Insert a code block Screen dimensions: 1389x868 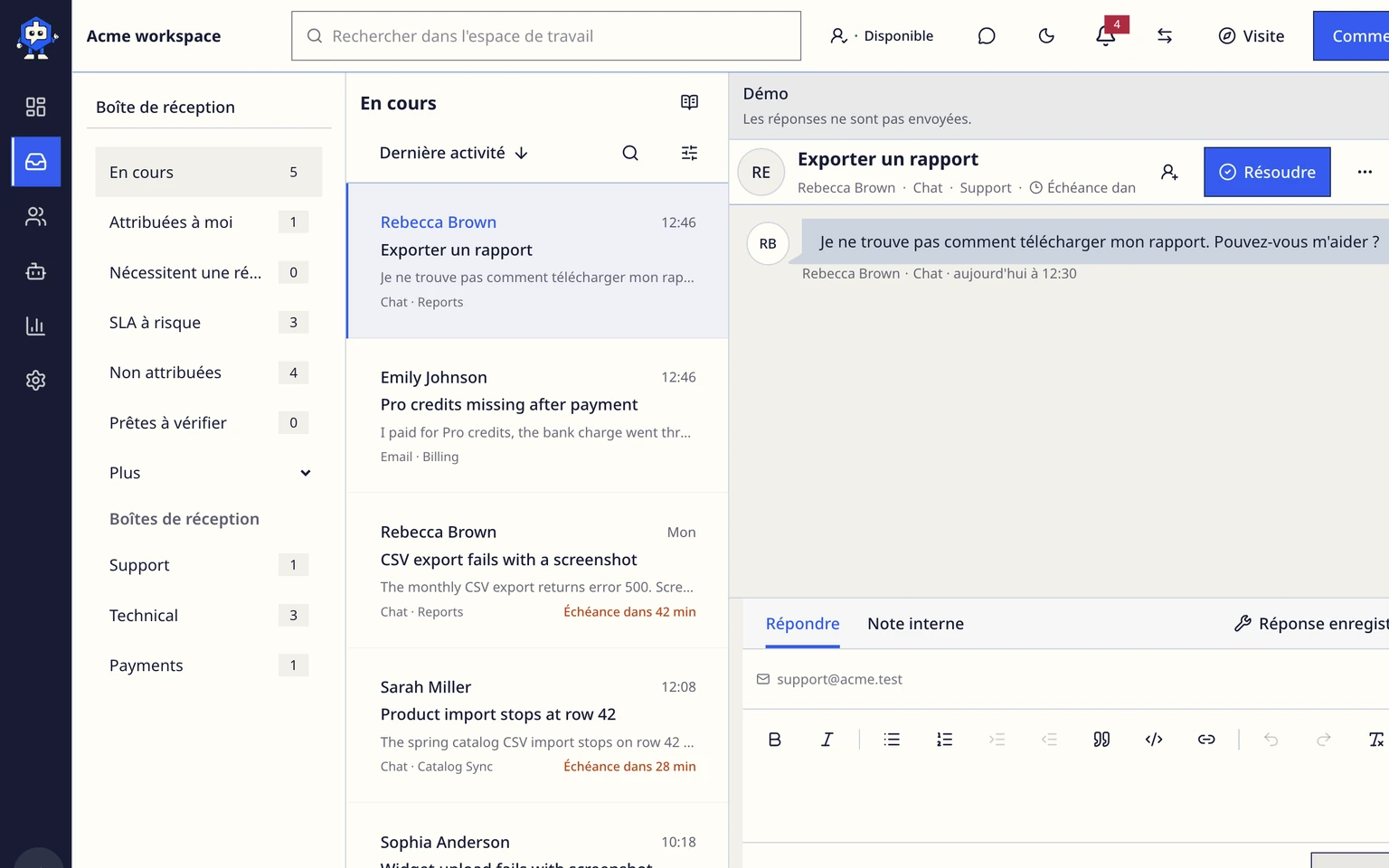click(x=1154, y=740)
